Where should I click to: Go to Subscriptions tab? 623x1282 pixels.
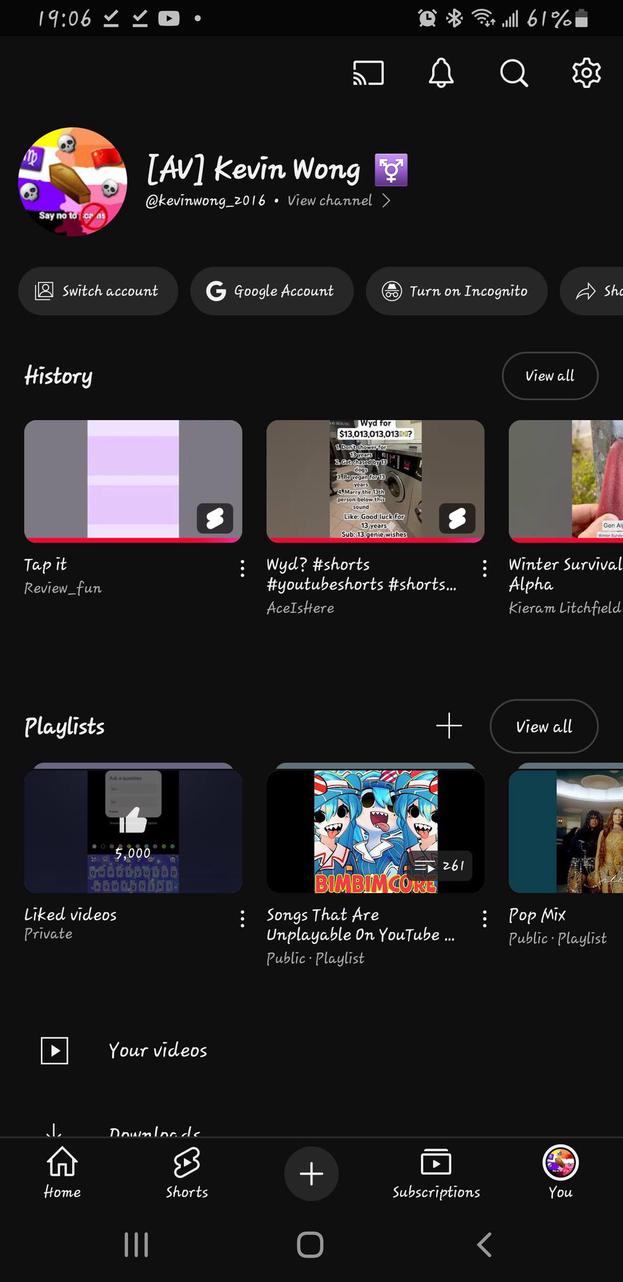pos(436,1173)
